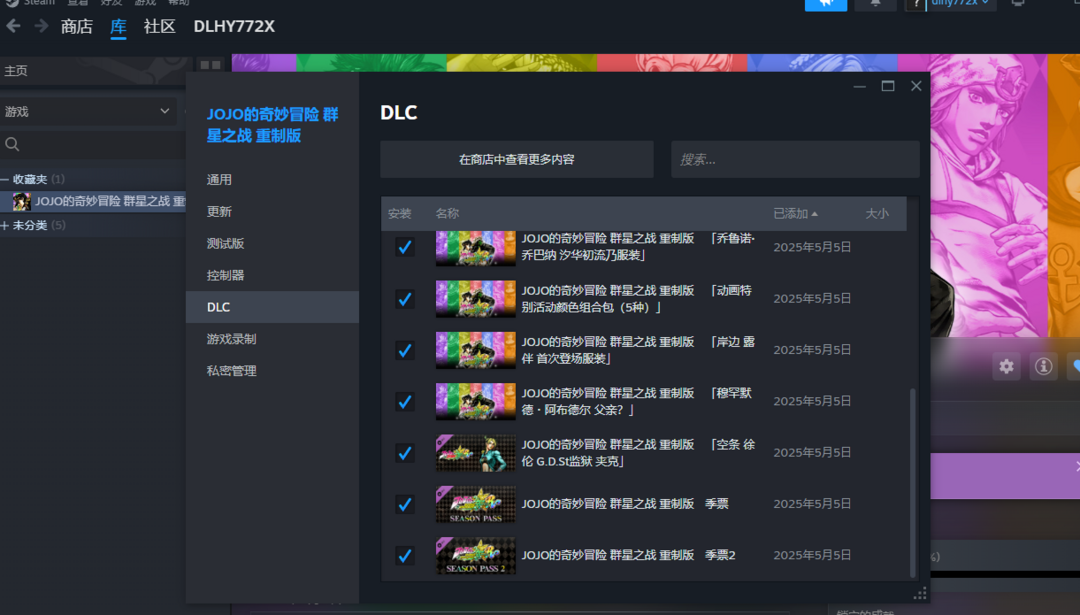
Task: Expand the 未分类 category
Action: click(5, 225)
